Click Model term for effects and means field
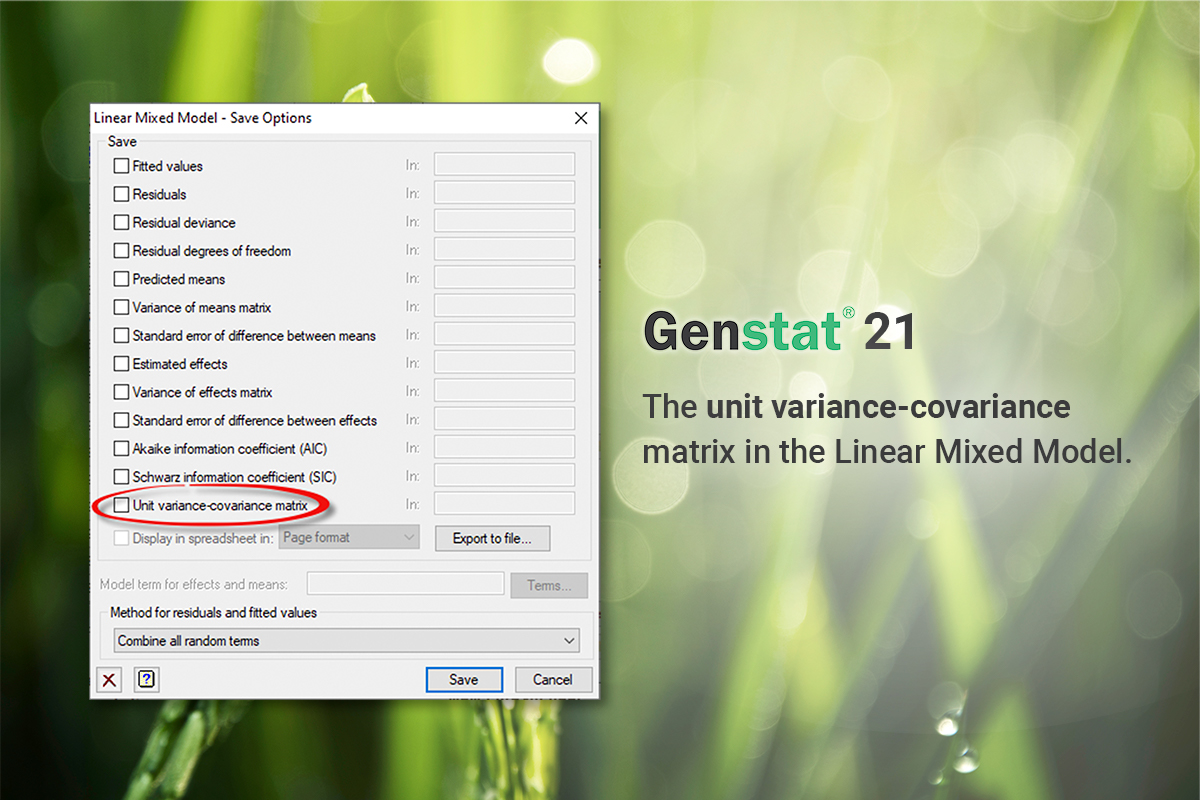 [x=405, y=584]
